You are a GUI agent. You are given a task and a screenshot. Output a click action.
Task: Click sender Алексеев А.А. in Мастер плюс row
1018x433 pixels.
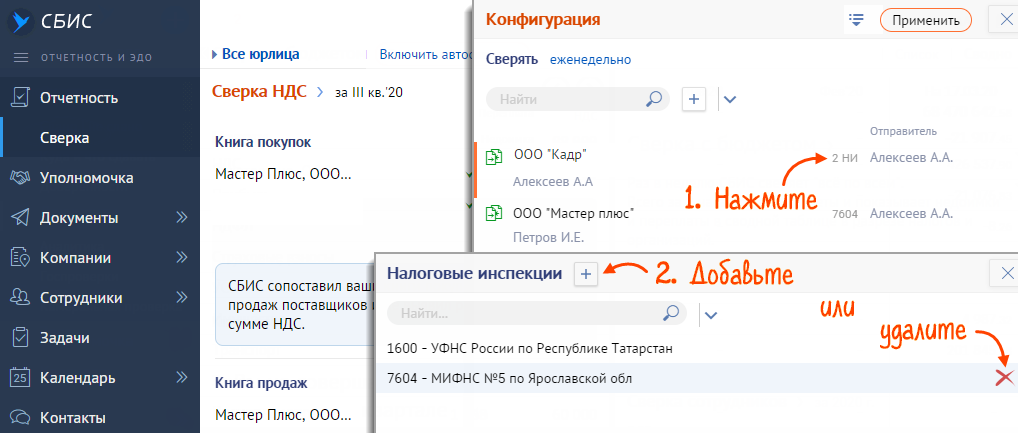pos(912,213)
